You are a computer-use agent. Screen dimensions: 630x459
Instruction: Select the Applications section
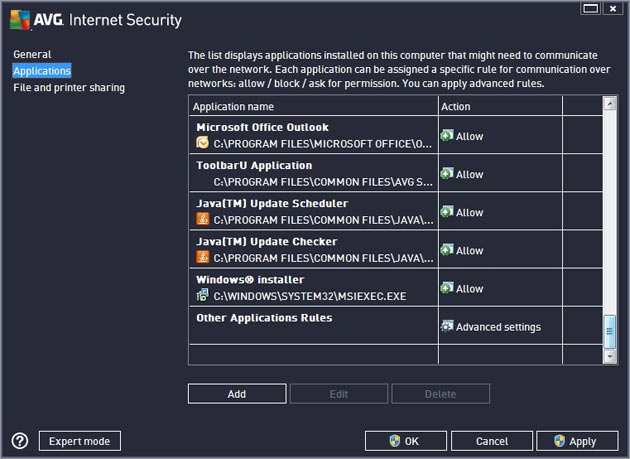[x=42, y=71]
